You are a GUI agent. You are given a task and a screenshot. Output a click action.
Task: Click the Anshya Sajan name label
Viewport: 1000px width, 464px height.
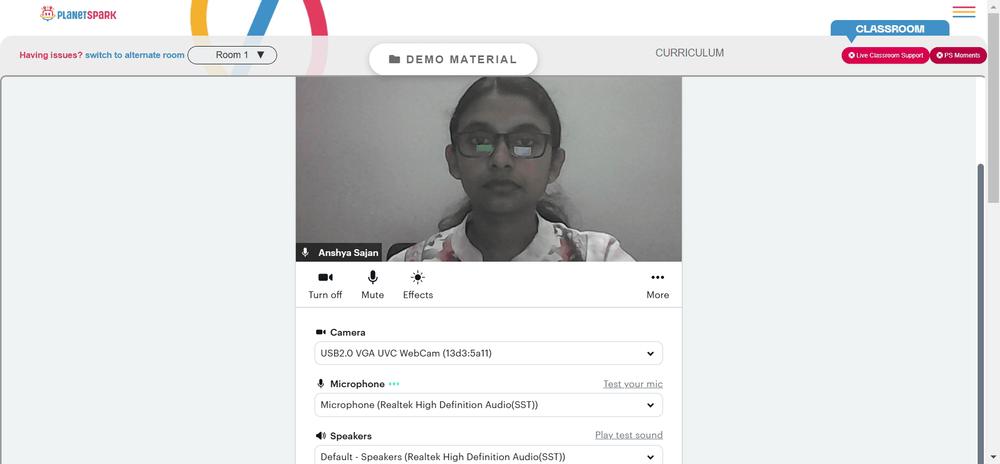coord(348,253)
